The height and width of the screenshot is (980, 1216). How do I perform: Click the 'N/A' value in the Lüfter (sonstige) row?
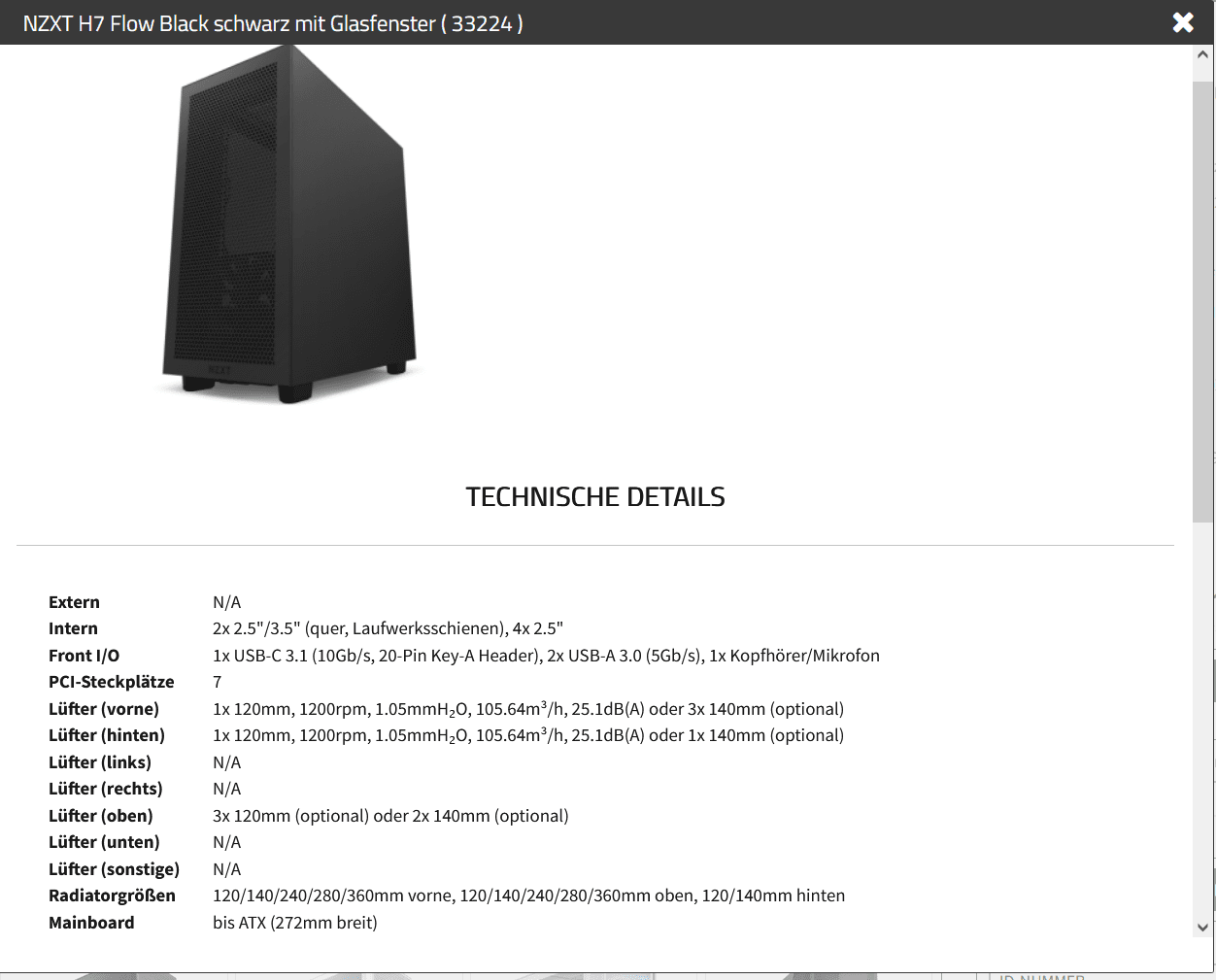click(226, 869)
